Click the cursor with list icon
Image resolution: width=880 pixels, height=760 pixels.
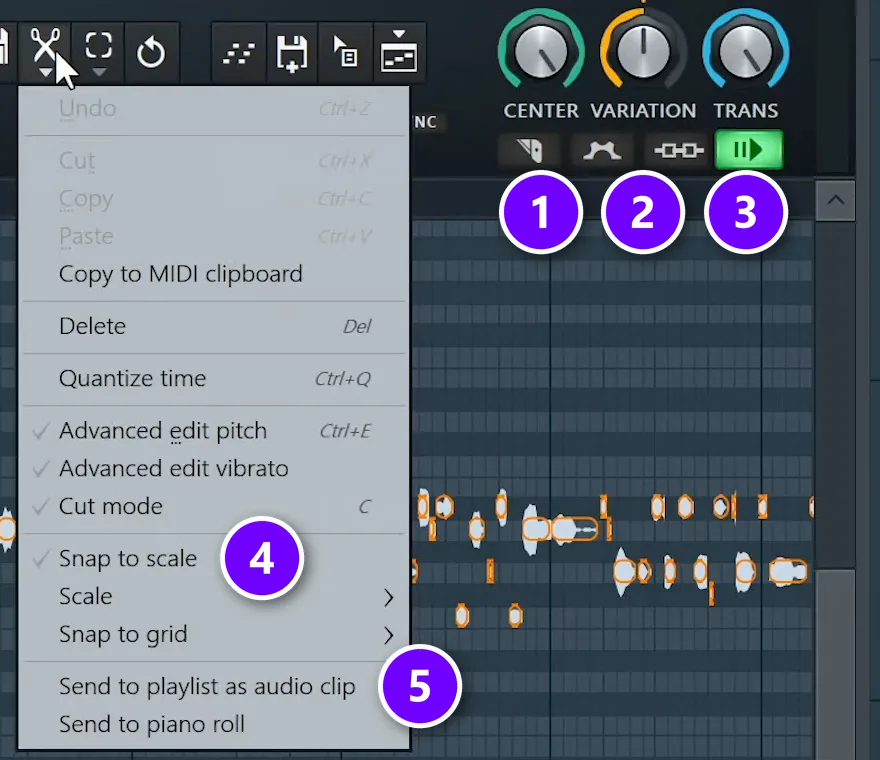[345, 52]
